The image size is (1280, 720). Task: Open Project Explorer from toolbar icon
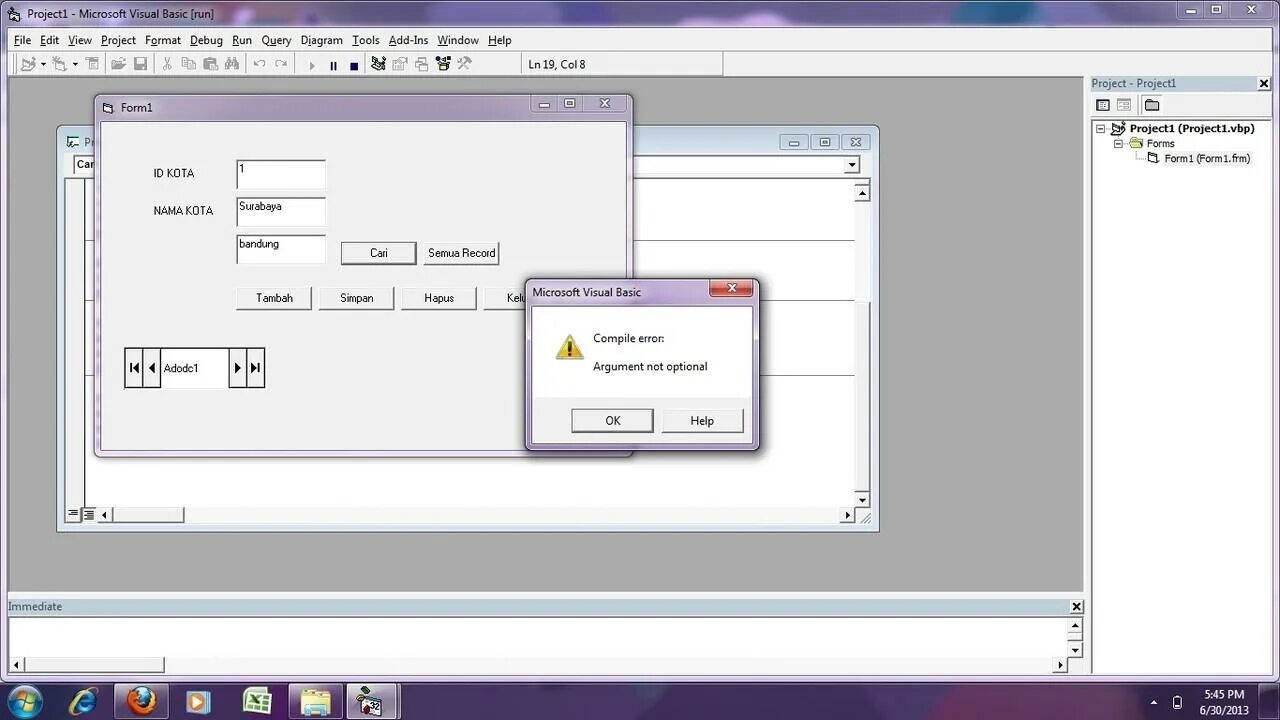(x=378, y=64)
